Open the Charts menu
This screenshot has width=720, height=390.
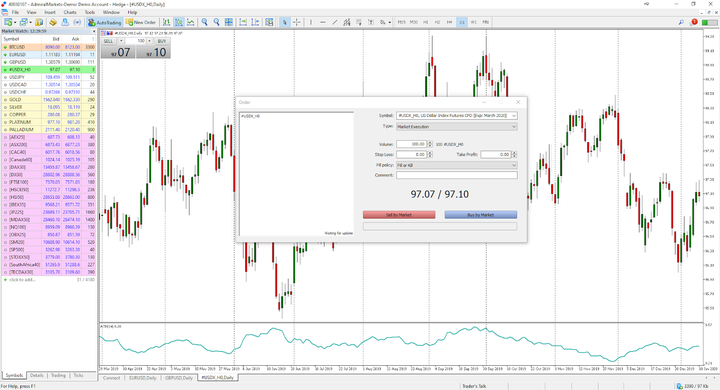(70, 12)
